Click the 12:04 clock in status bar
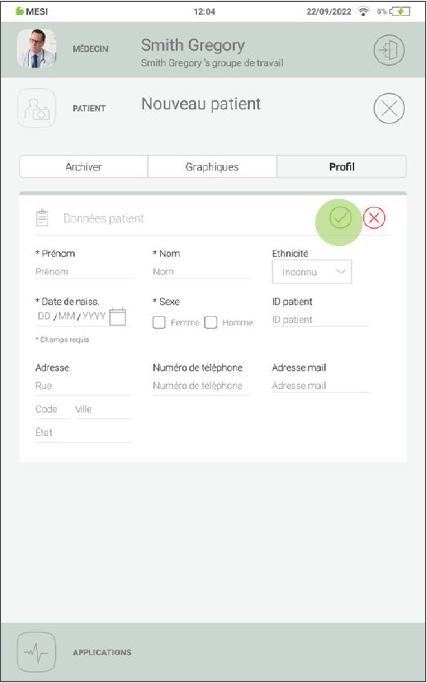Image resolution: width=427 pixels, height=683 pixels. pos(204,12)
